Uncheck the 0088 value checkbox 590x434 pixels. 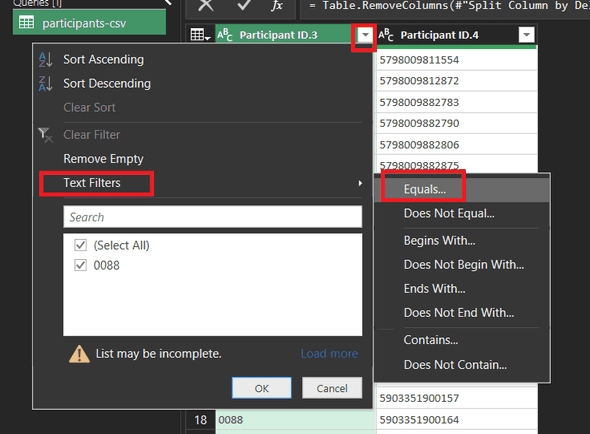pyautogui.click(x=81, y=265)
